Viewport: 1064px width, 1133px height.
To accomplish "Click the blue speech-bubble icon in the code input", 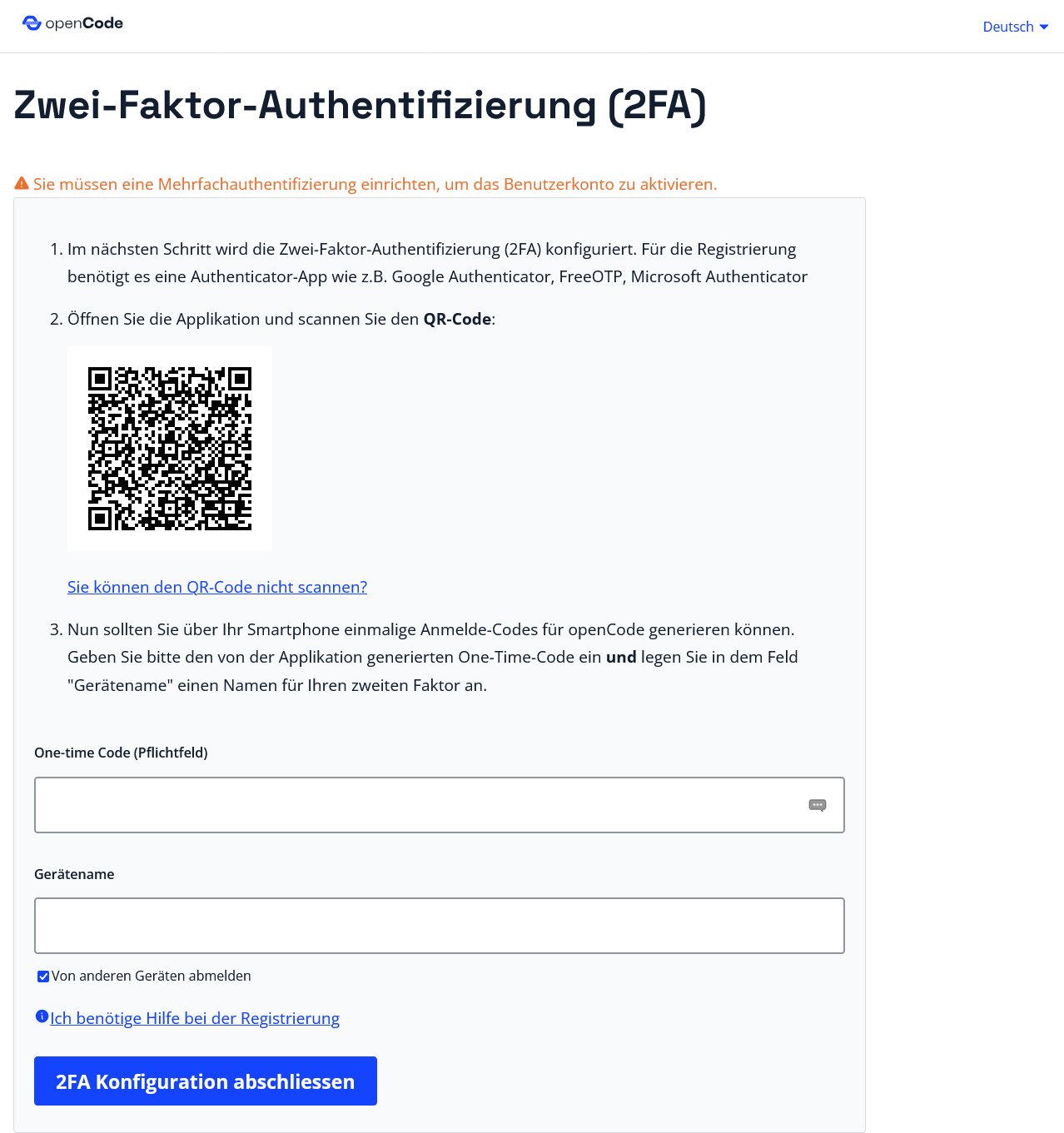I will click(818, 805).
